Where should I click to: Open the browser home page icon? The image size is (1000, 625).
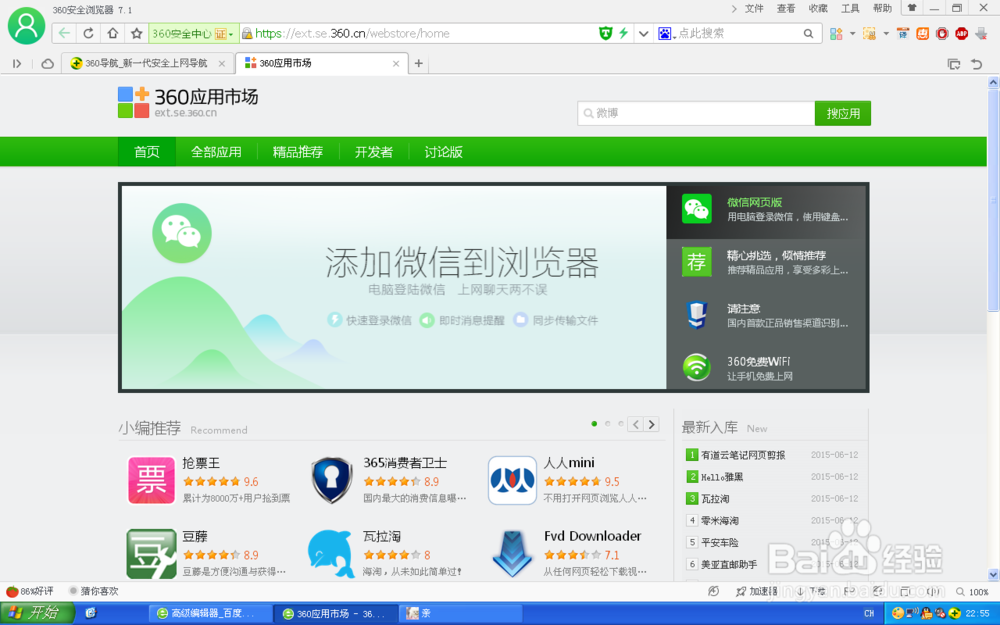tap(112, 34)
